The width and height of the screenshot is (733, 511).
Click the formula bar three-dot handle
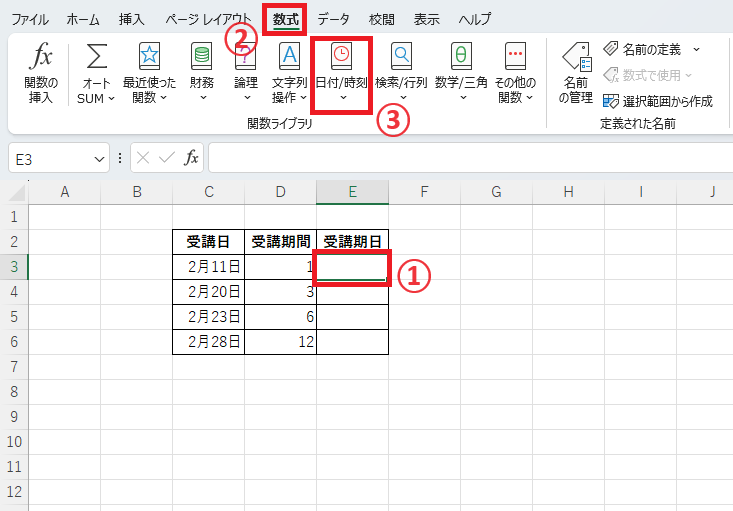pos(120,158)
